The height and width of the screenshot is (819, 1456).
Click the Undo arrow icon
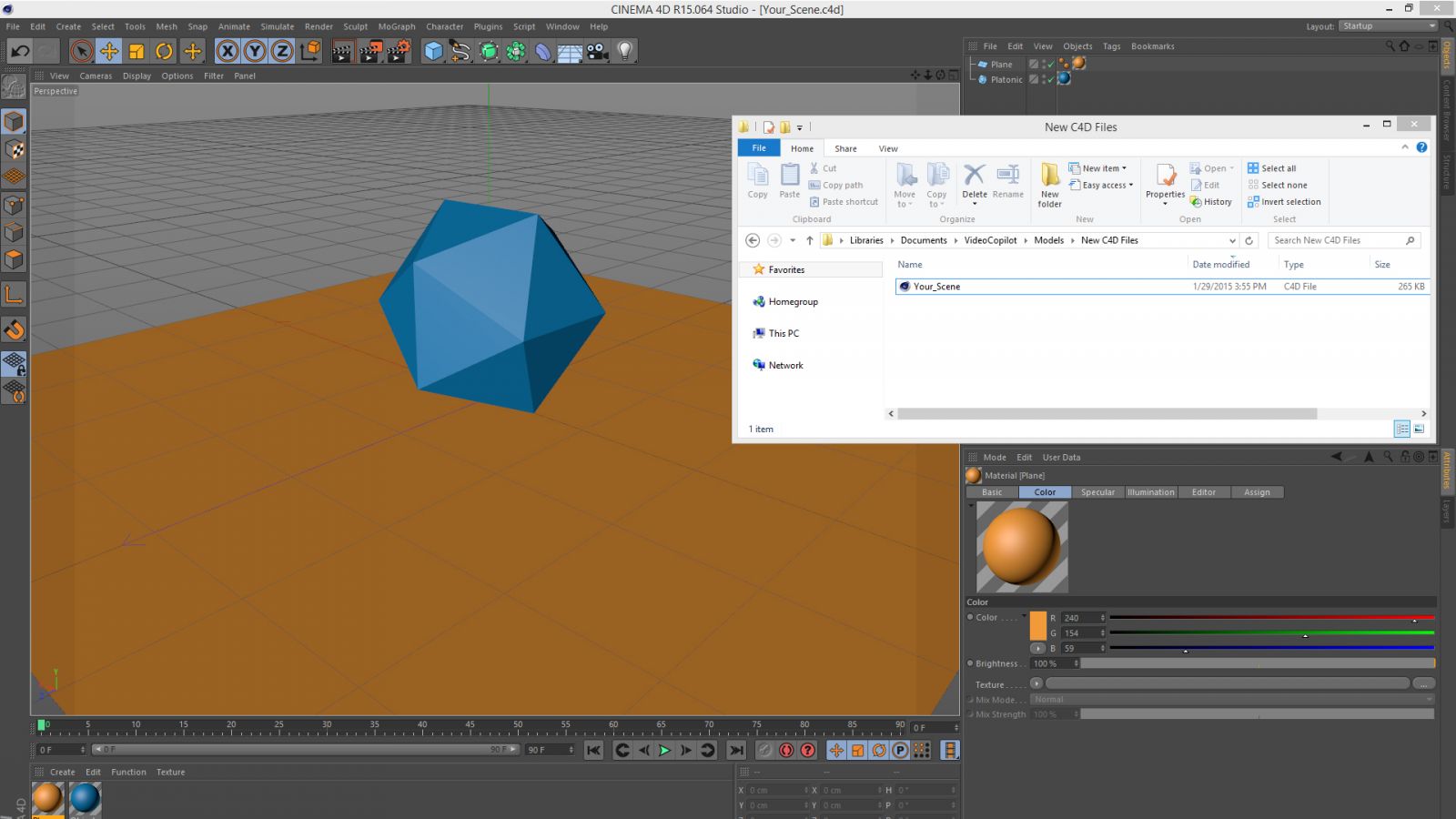coord(20,52)
